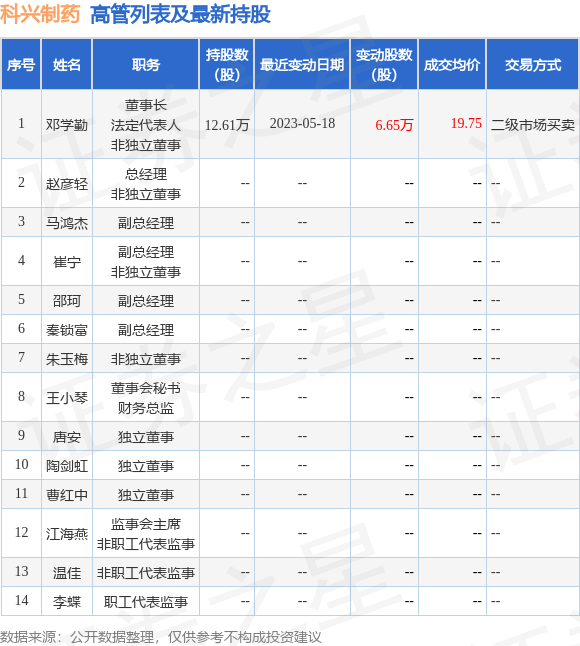Click 李蝶's 职工代表监事 position cell
This screenshot has width=580, height=646.
click(146, 602)
